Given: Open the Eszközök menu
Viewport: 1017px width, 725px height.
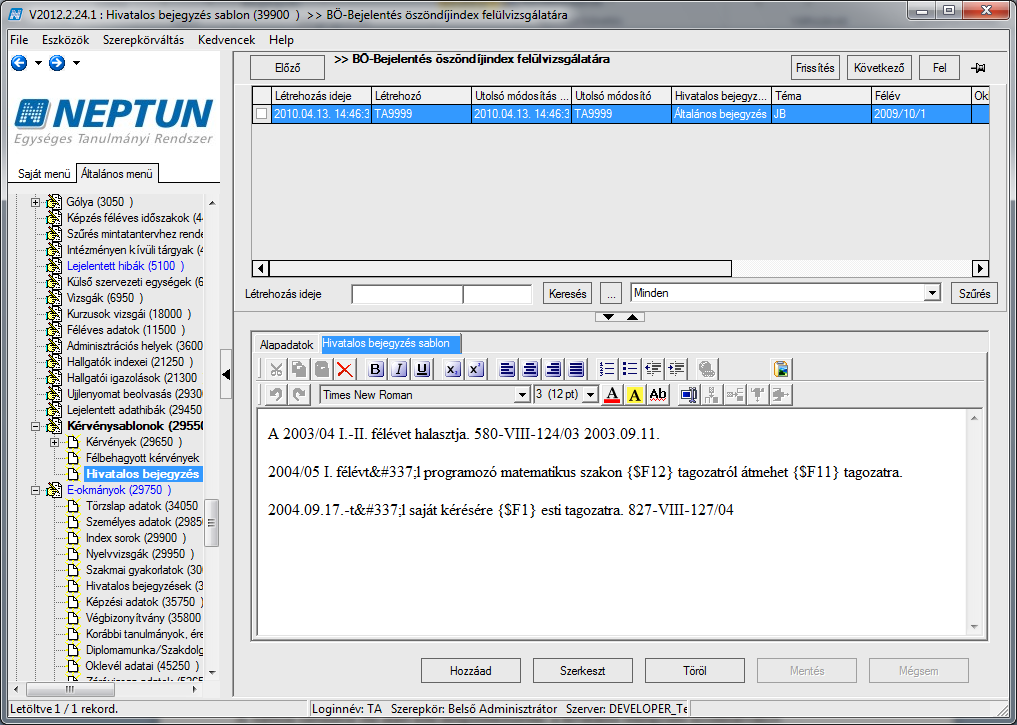Looking at the screenshot, I should point(66,40).
